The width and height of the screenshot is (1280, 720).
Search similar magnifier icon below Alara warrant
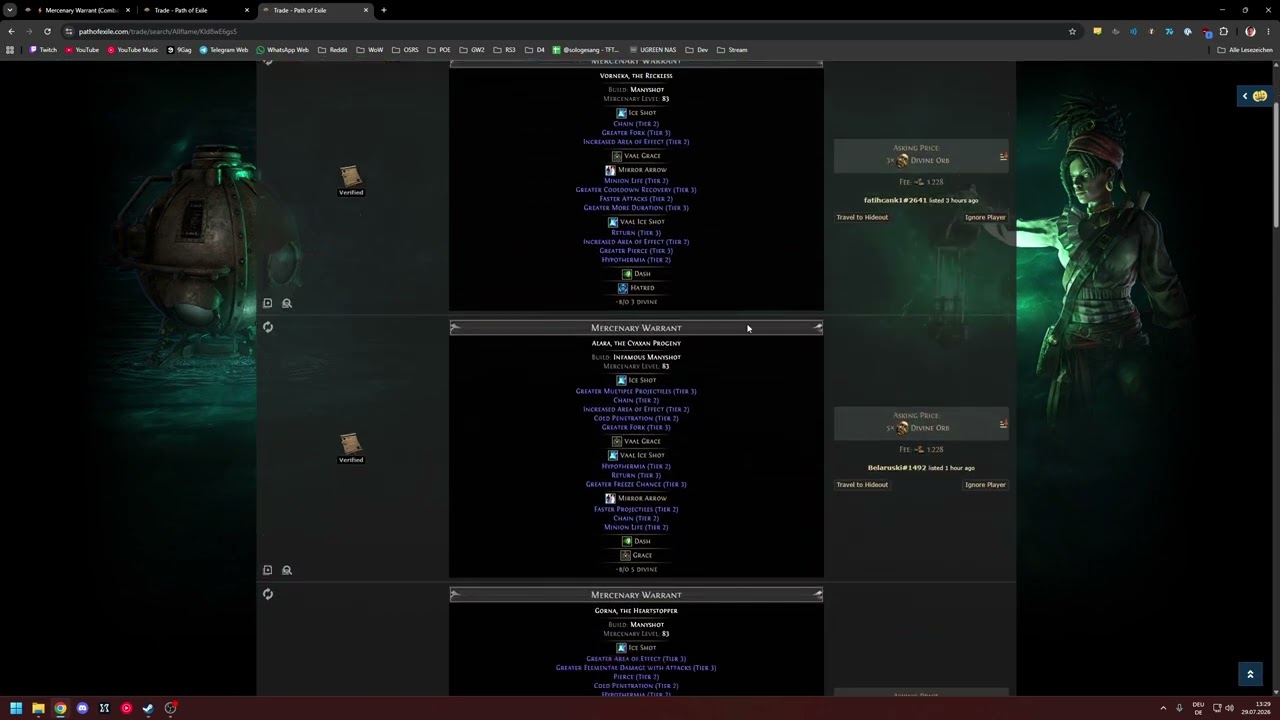[287, 570]
